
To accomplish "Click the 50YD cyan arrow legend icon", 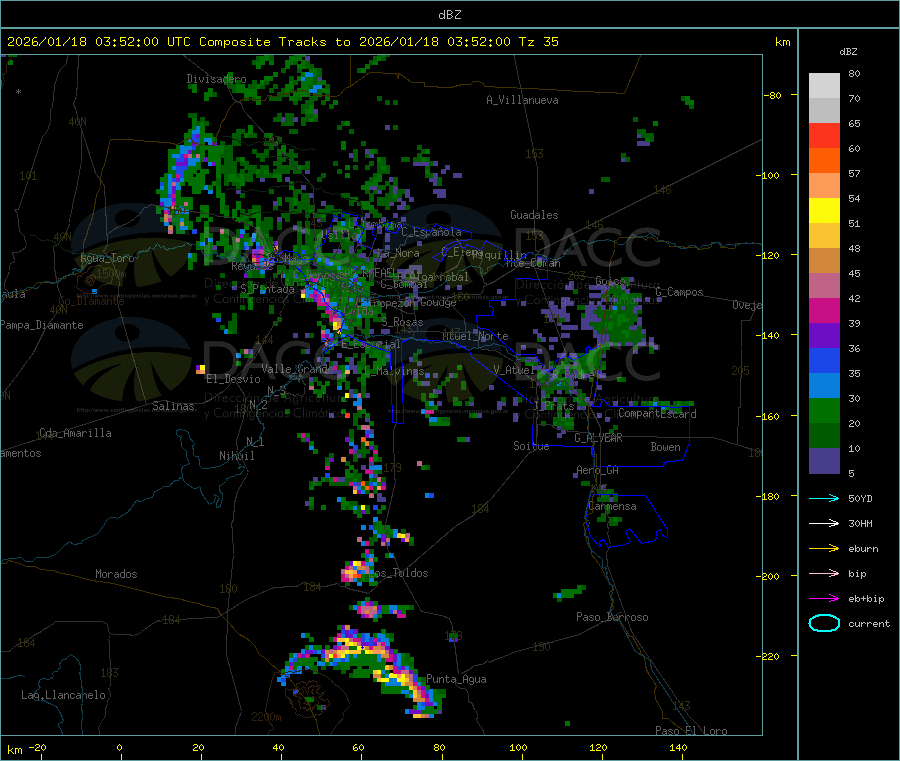I will [x=824, y=498].
